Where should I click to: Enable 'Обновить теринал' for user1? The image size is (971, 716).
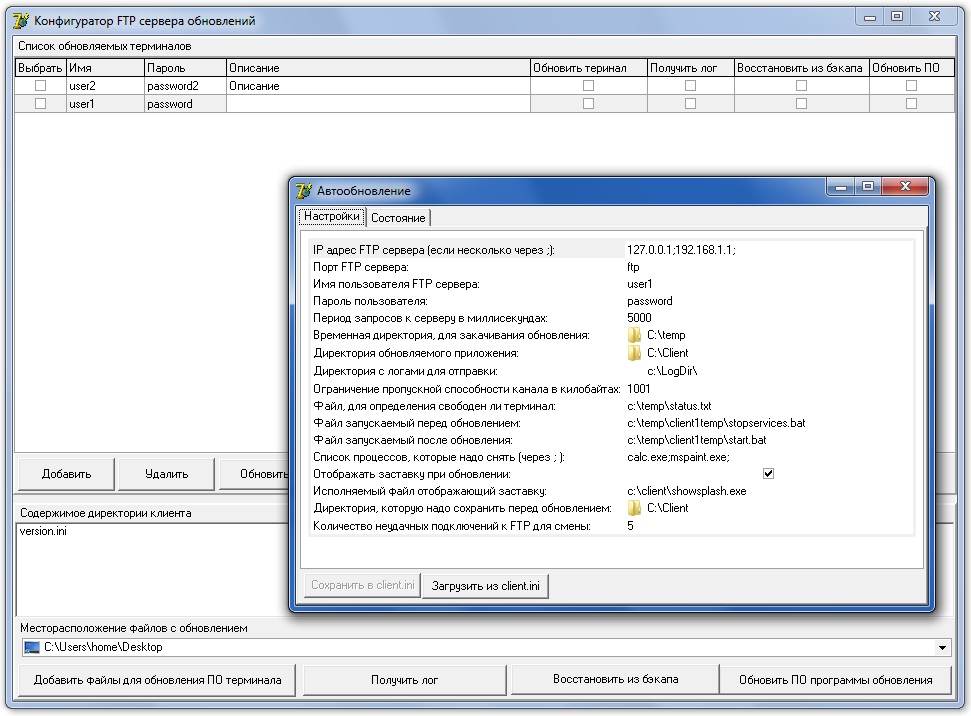coord(588,103)
